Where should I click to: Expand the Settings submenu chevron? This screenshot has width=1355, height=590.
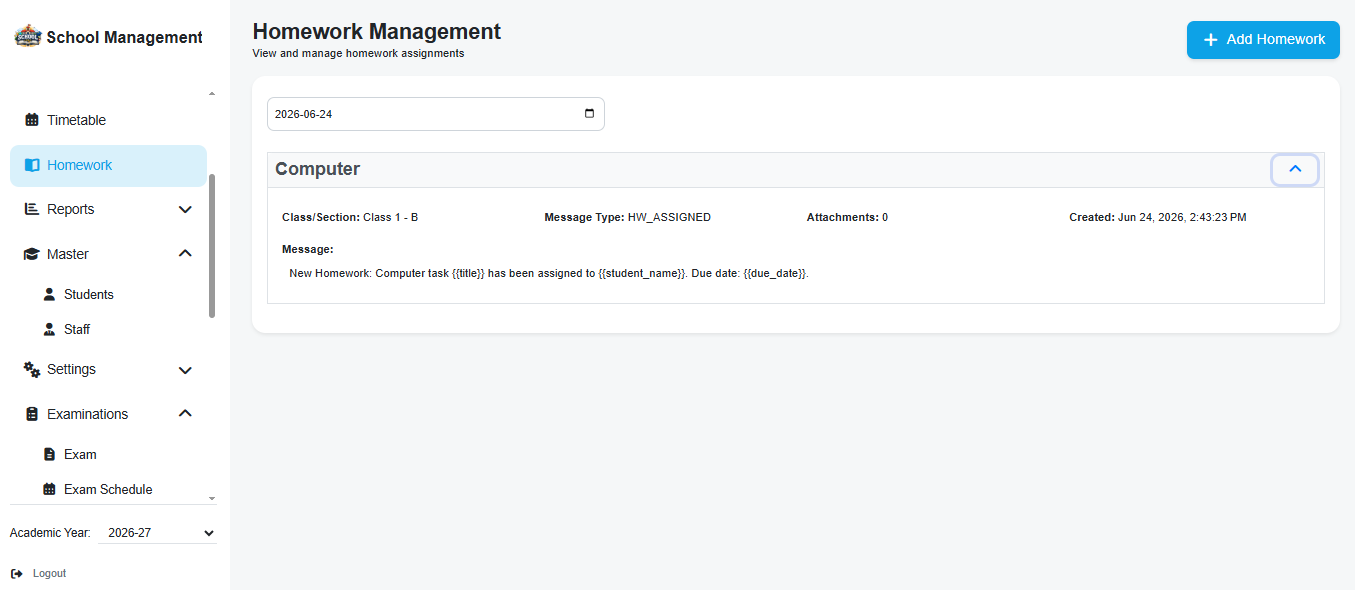tap(185, 369)
